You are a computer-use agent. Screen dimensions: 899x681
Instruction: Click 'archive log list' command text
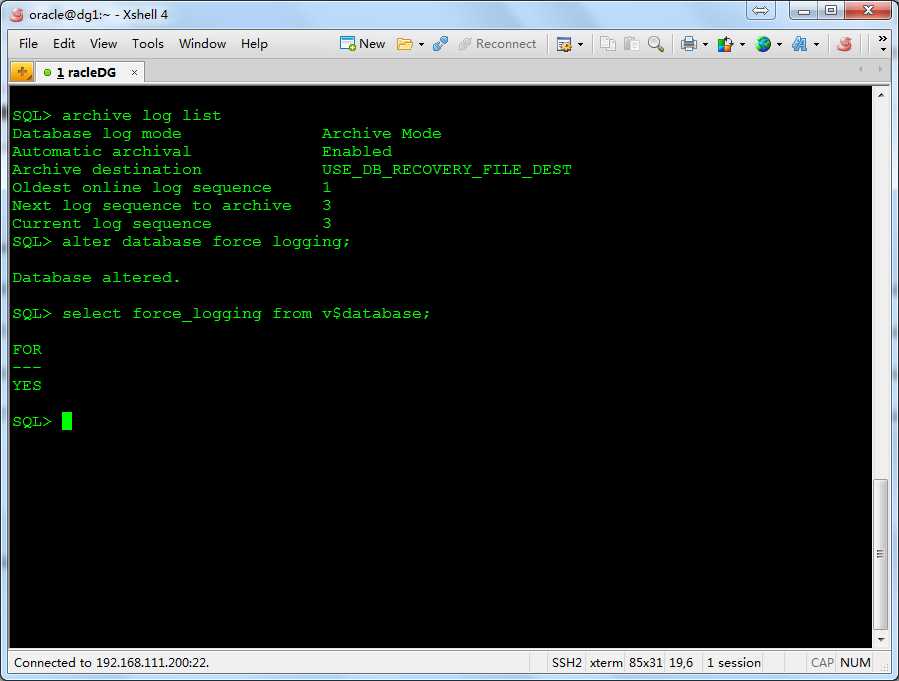click(141, 115)
